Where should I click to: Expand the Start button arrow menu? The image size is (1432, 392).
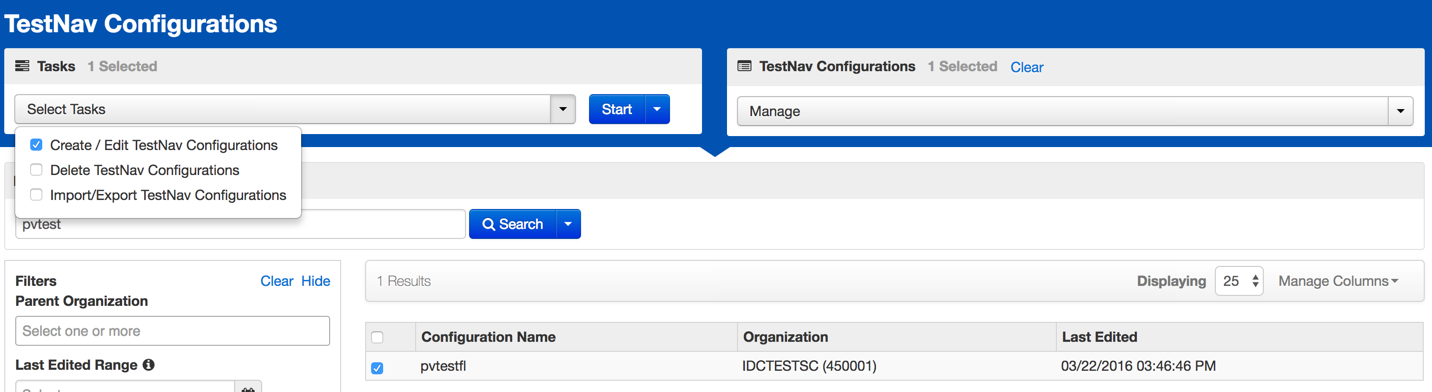[657, 109]
